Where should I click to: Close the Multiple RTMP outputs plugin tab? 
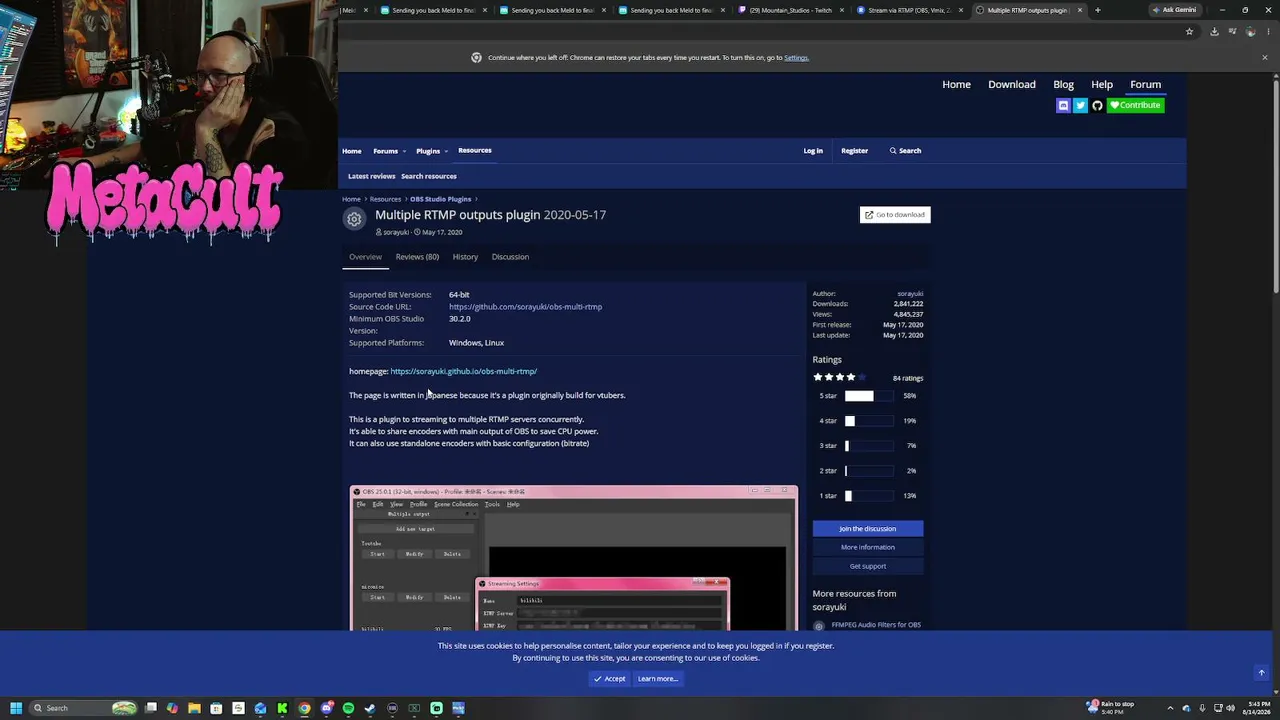click(x=1080, y=10)
